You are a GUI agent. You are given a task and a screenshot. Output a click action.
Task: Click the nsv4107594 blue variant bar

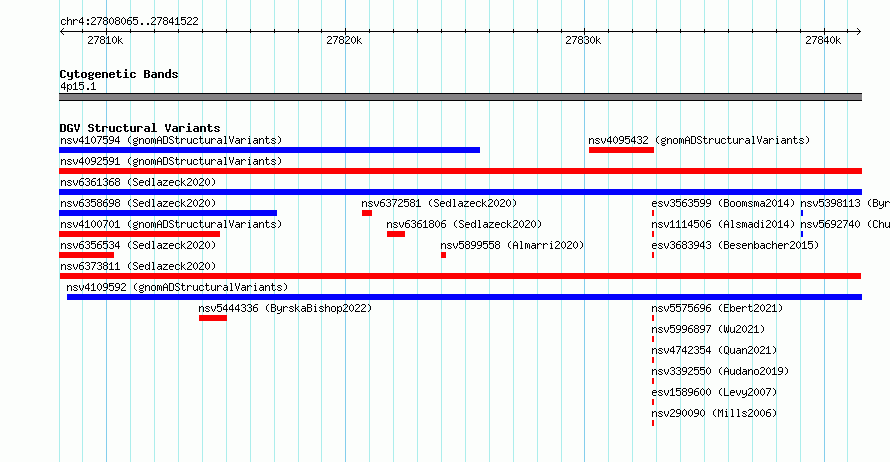coord(270,150)
